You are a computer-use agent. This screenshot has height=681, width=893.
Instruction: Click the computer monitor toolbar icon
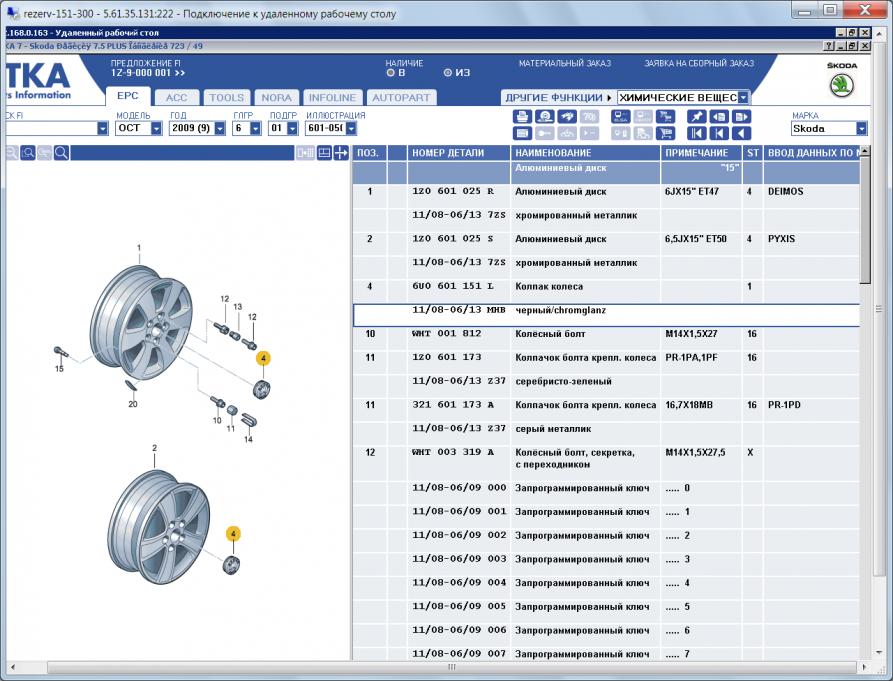[x=620, y=117]
